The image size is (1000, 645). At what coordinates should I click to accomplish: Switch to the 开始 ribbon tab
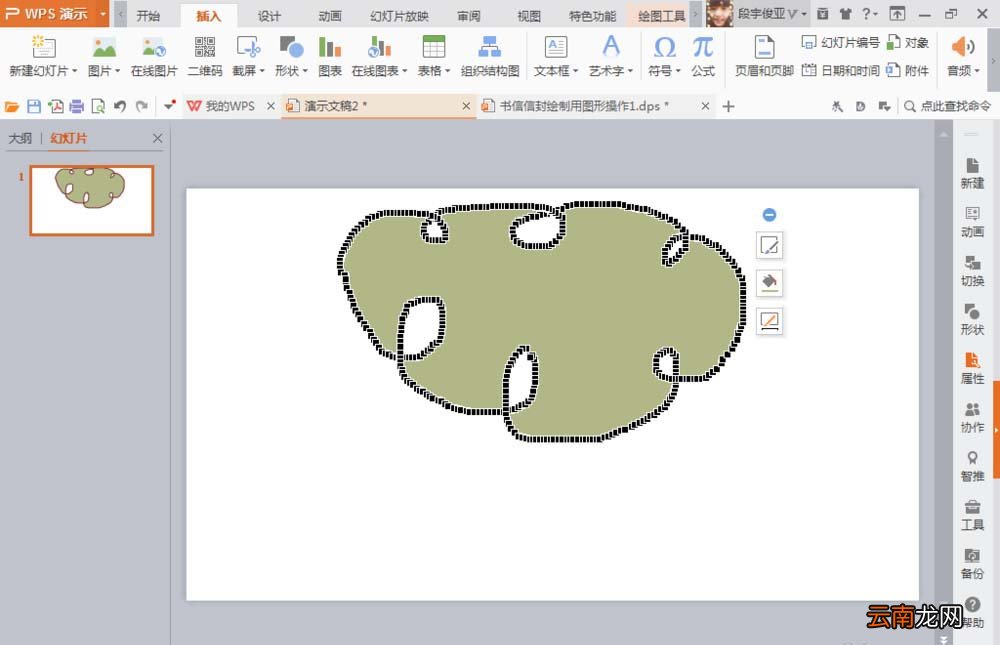148,15
